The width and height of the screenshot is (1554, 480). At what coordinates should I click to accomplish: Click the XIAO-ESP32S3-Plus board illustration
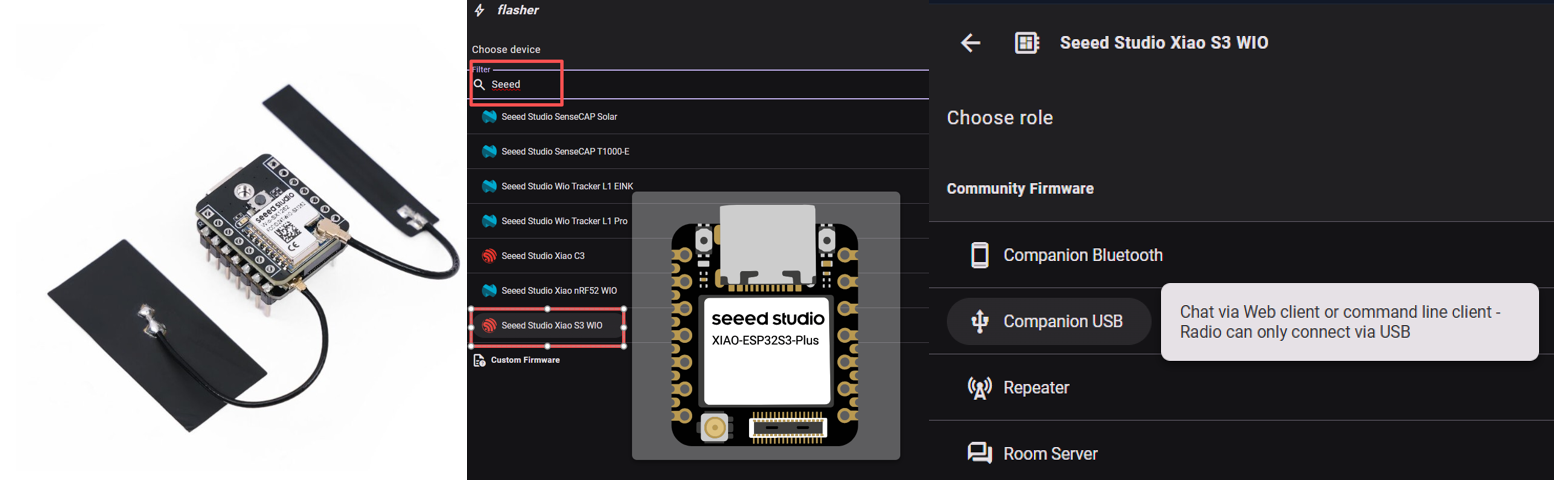tap(766, 325)
